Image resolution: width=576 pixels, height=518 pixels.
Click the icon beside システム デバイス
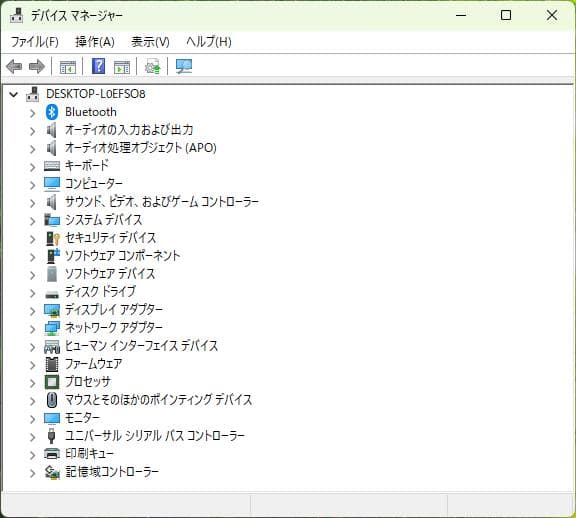pyautogui.click(x=52, y=220)
